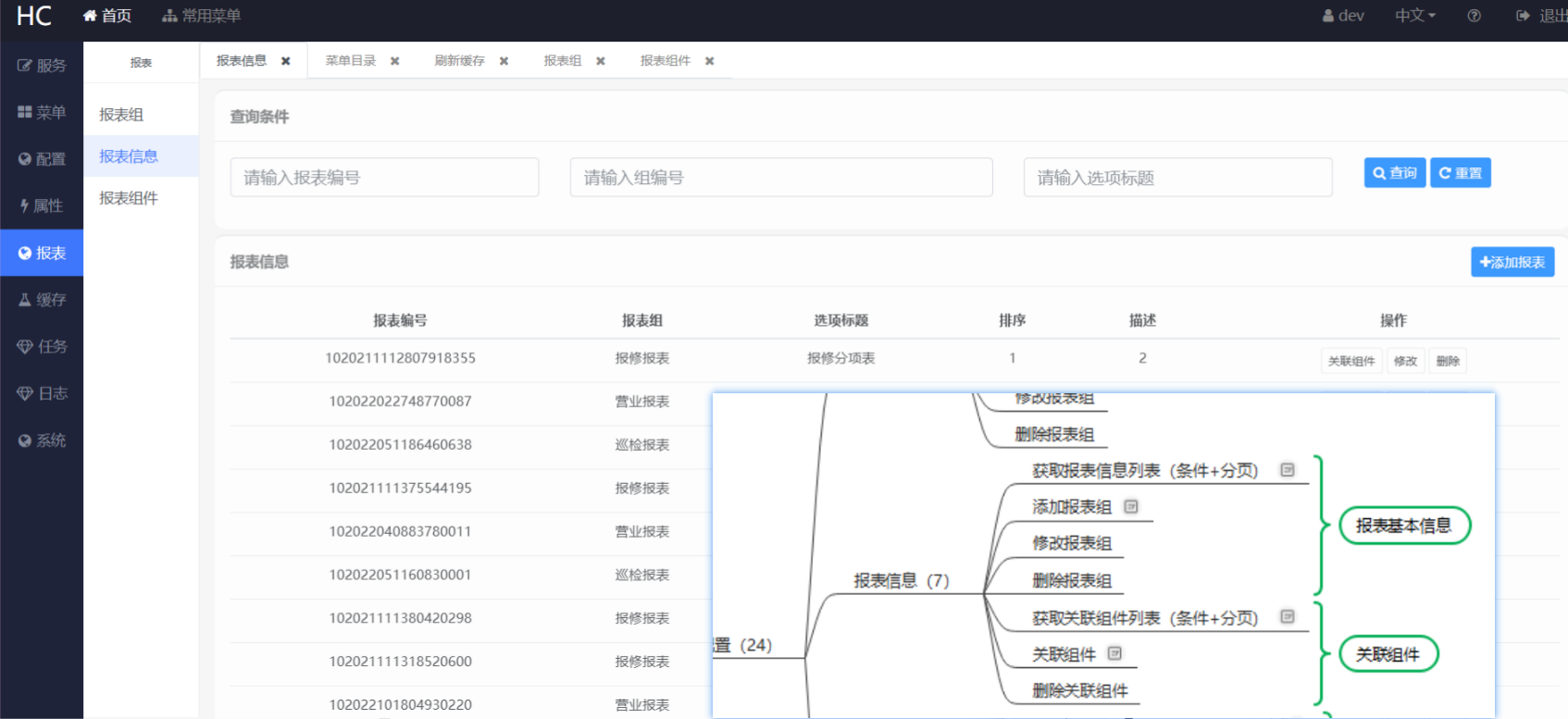Focus the 请输入报表编号 input field
The height and width of the screenshot is (719, 1568).
pos(384,177)
